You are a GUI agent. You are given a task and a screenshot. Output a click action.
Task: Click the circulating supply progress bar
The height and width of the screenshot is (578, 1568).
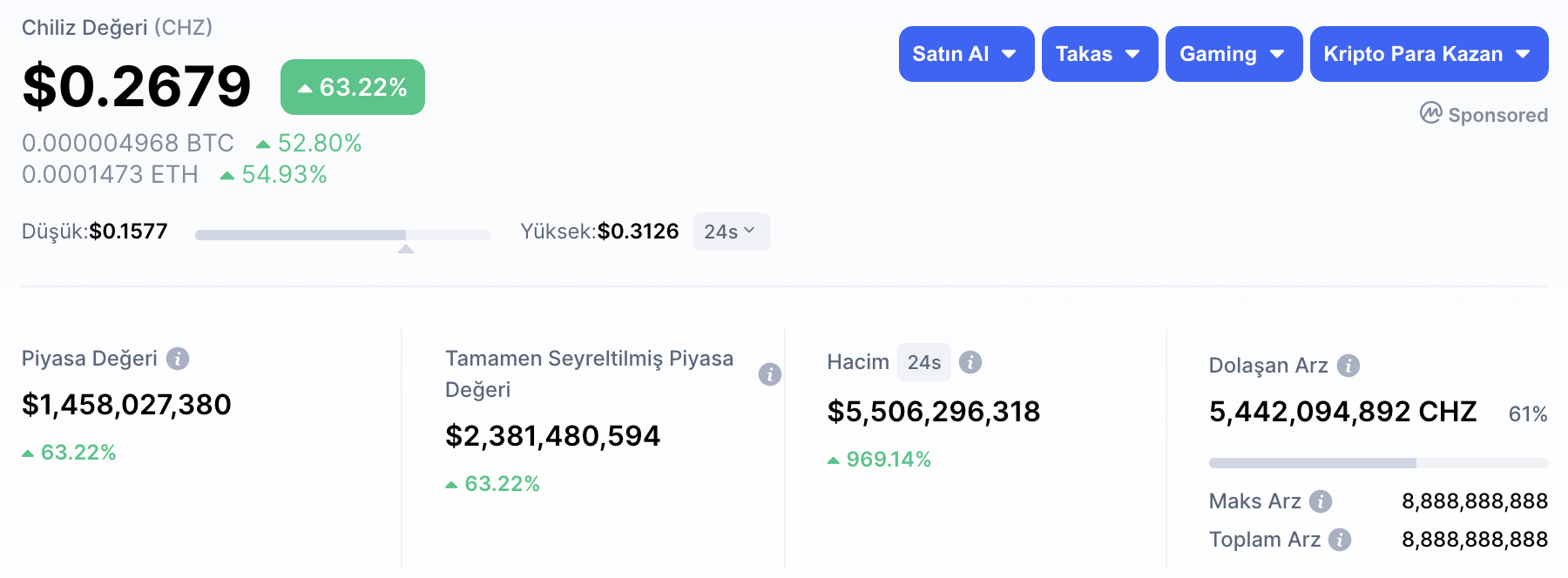point(1378,463)
